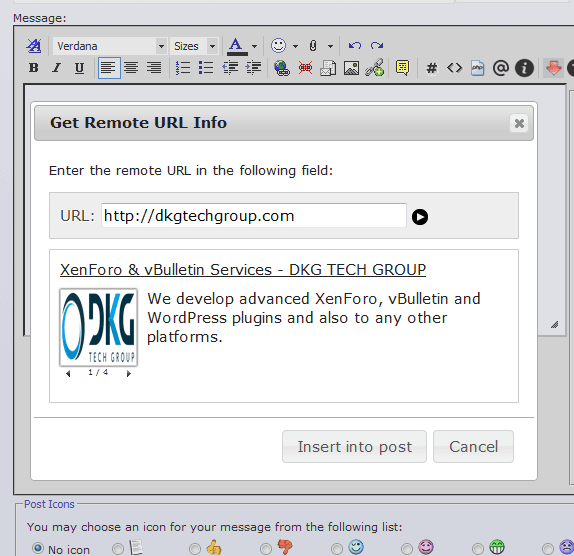
Task: Click the editor resize handle
Action: pos(555,324)
